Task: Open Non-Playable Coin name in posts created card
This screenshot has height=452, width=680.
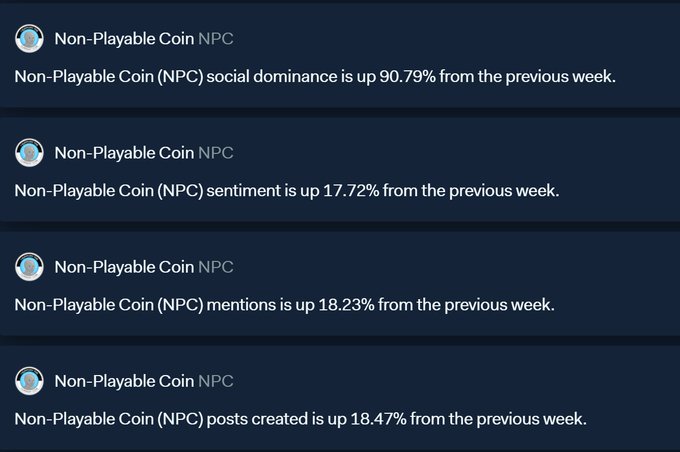Action: click(124, 381)
